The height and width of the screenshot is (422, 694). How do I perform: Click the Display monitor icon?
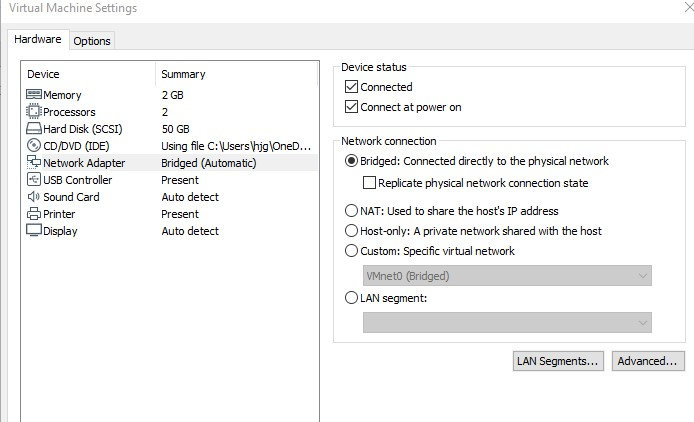coord(33,231)
